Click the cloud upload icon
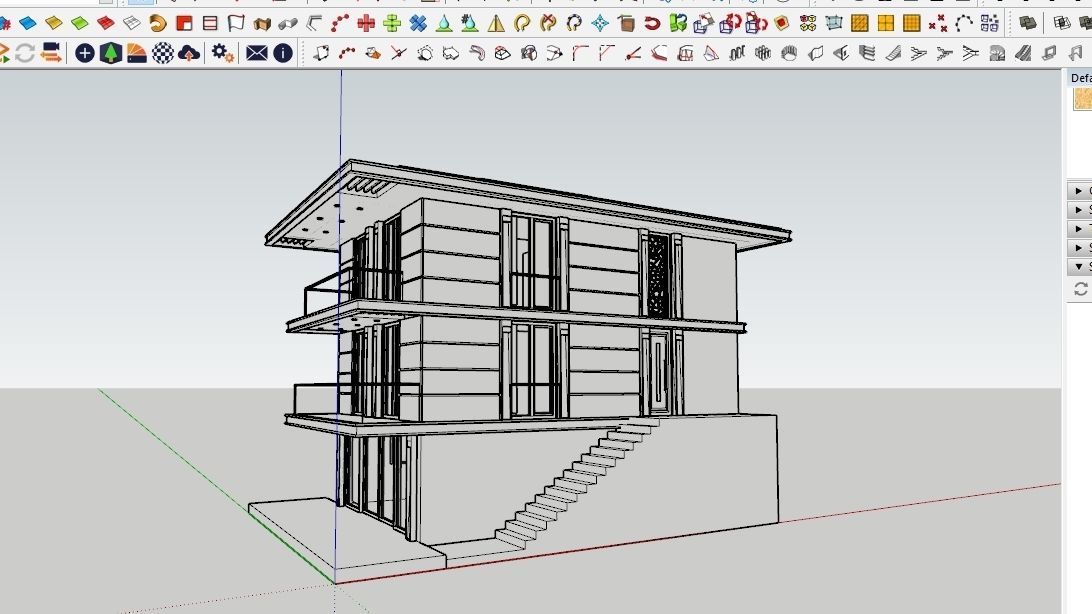 [189, 53]
